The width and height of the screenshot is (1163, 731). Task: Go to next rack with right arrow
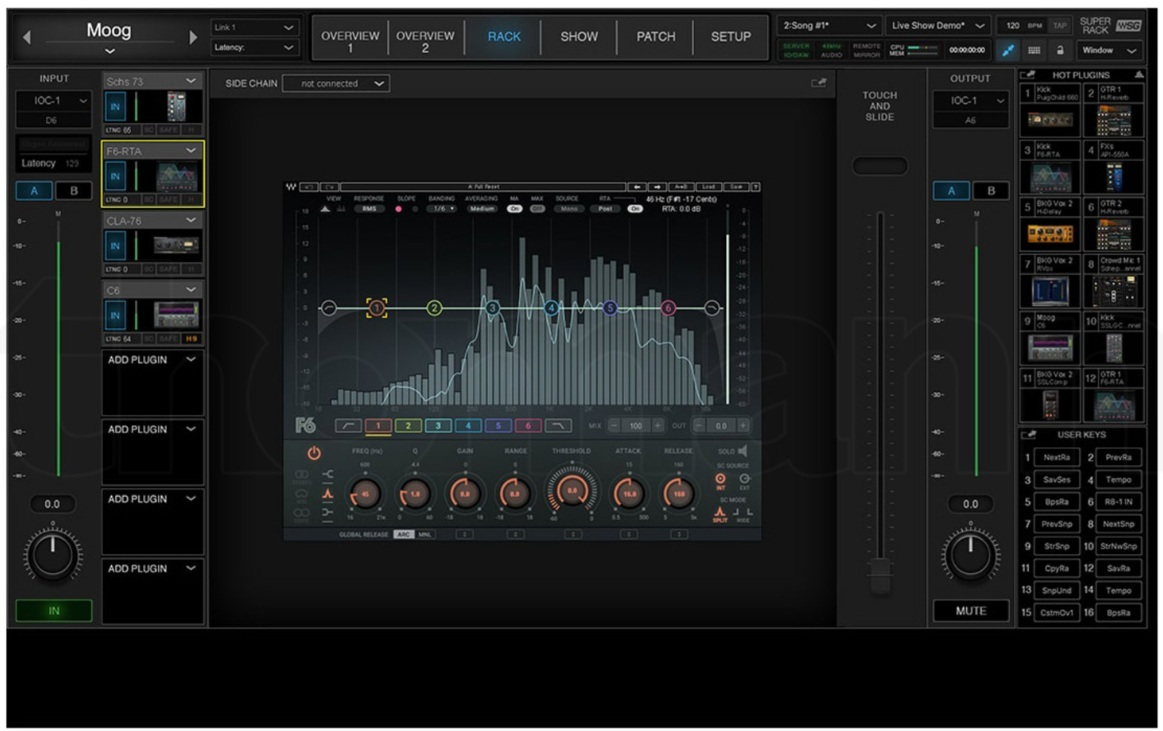point(193,36)
